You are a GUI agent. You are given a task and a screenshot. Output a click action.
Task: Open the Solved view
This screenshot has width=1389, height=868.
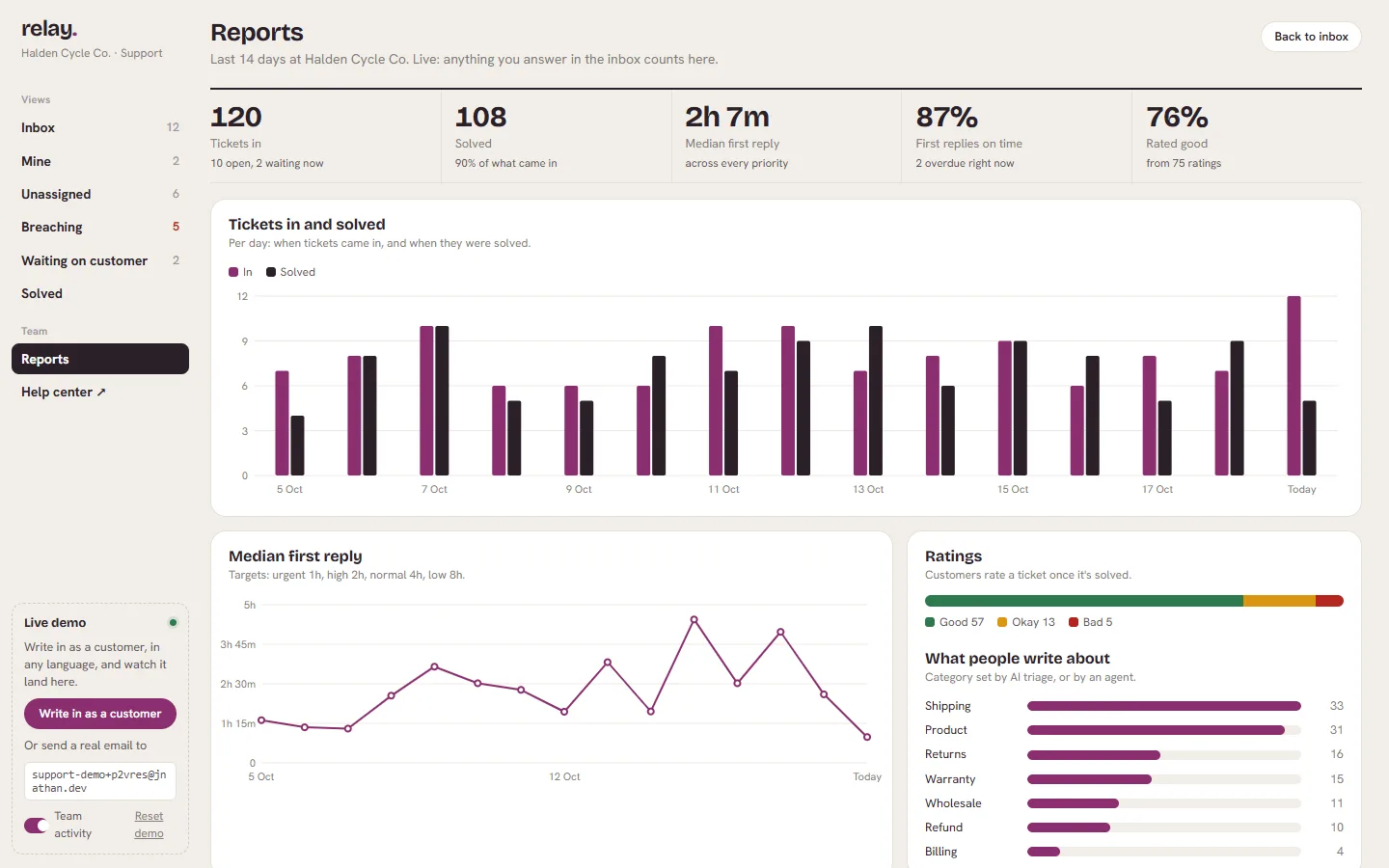(100, 293)
